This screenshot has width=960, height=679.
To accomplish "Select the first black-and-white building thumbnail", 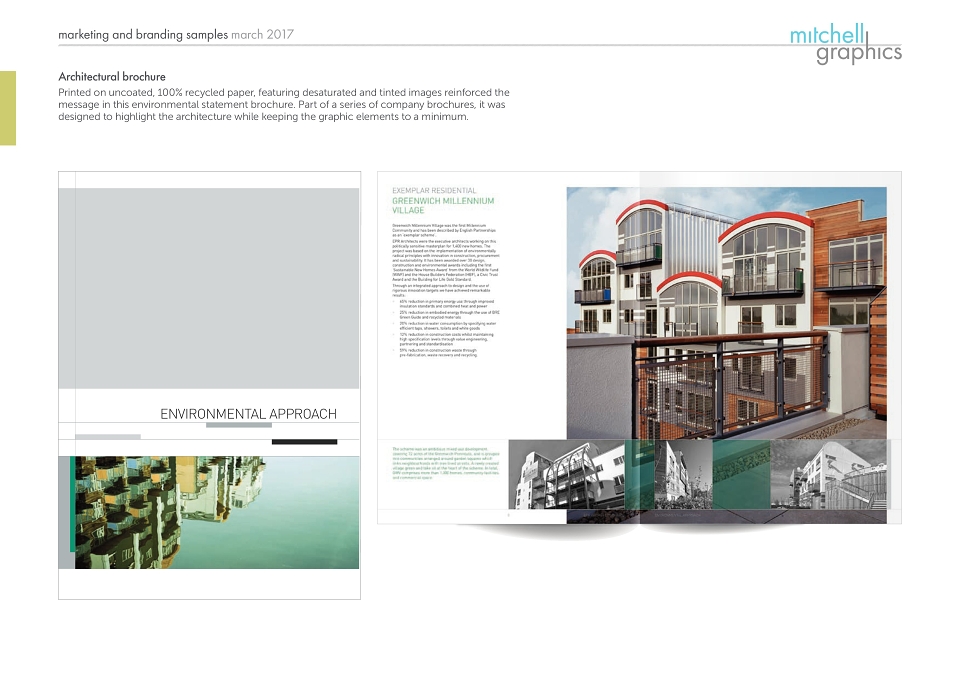I will (566, 475).
